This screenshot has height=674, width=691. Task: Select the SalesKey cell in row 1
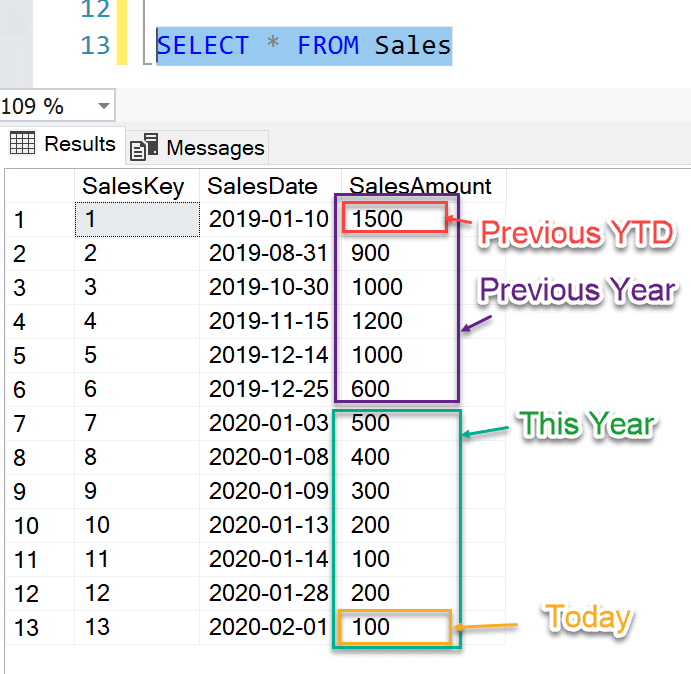click(137, 219)
